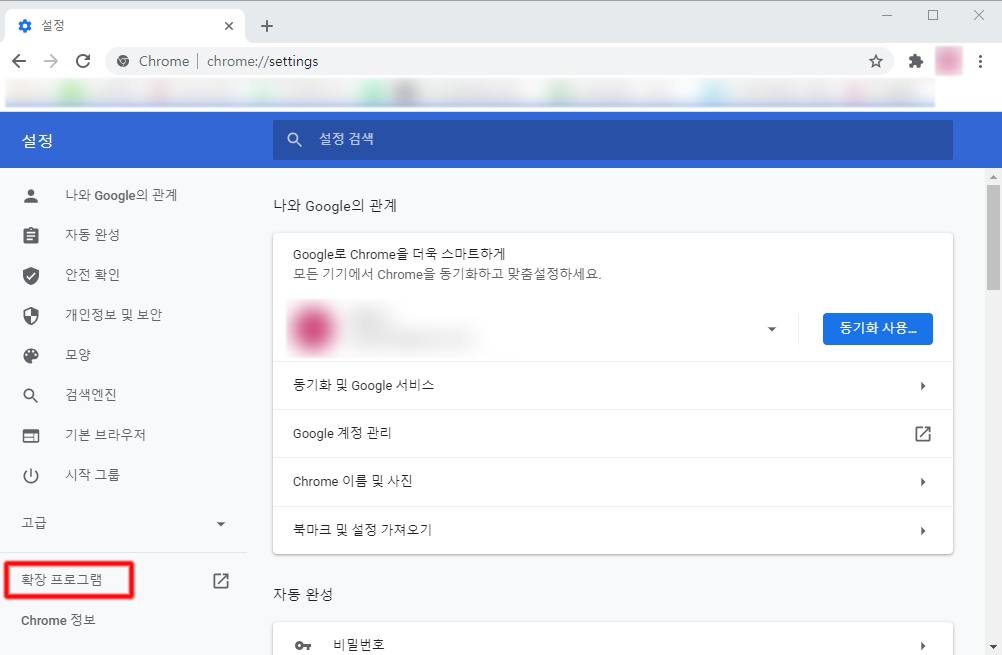Click the magnifier icon beside 검색엔진

pyautogui.click(x=31, y=396)
